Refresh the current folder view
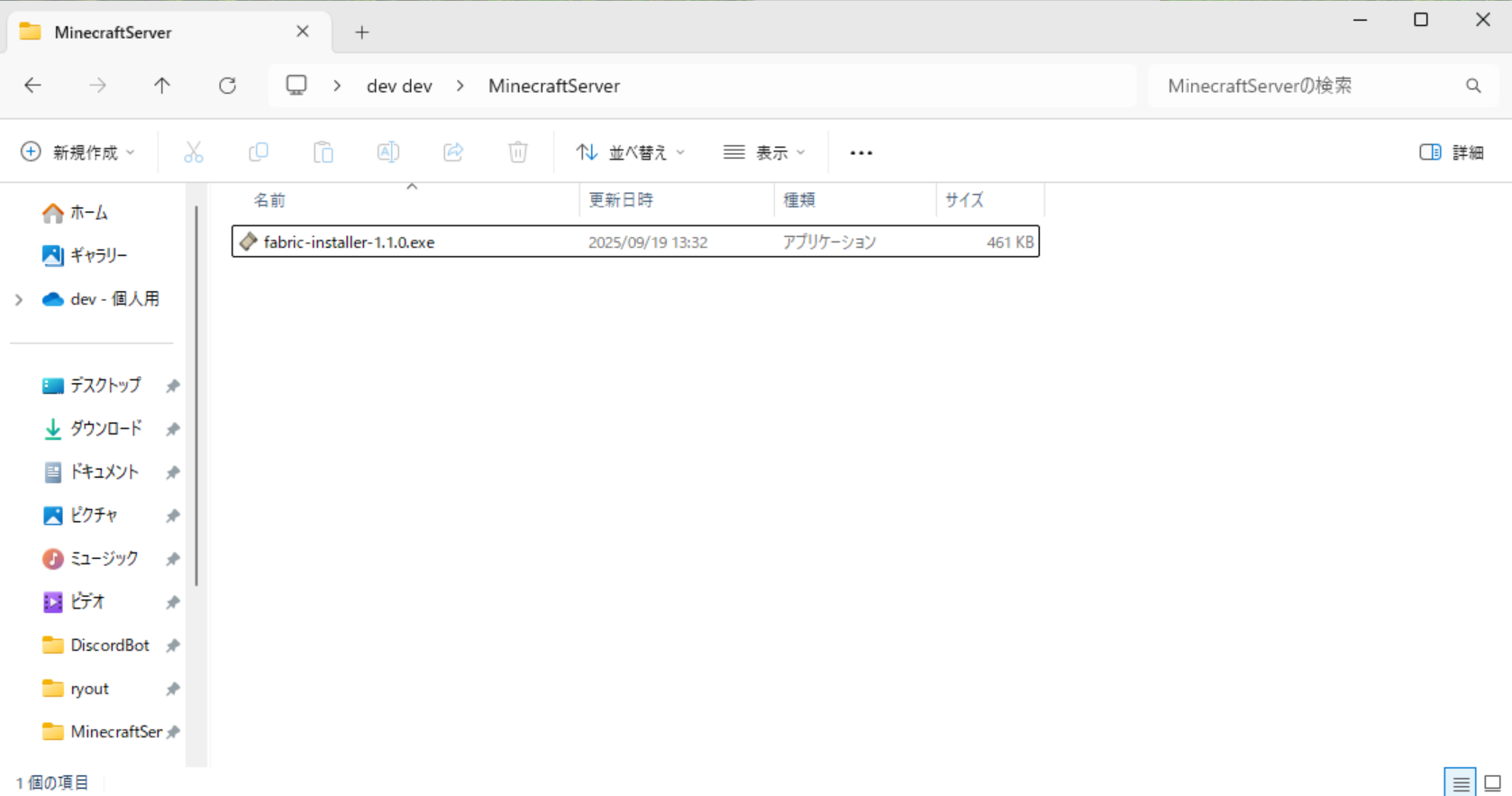 click(227, 86)
